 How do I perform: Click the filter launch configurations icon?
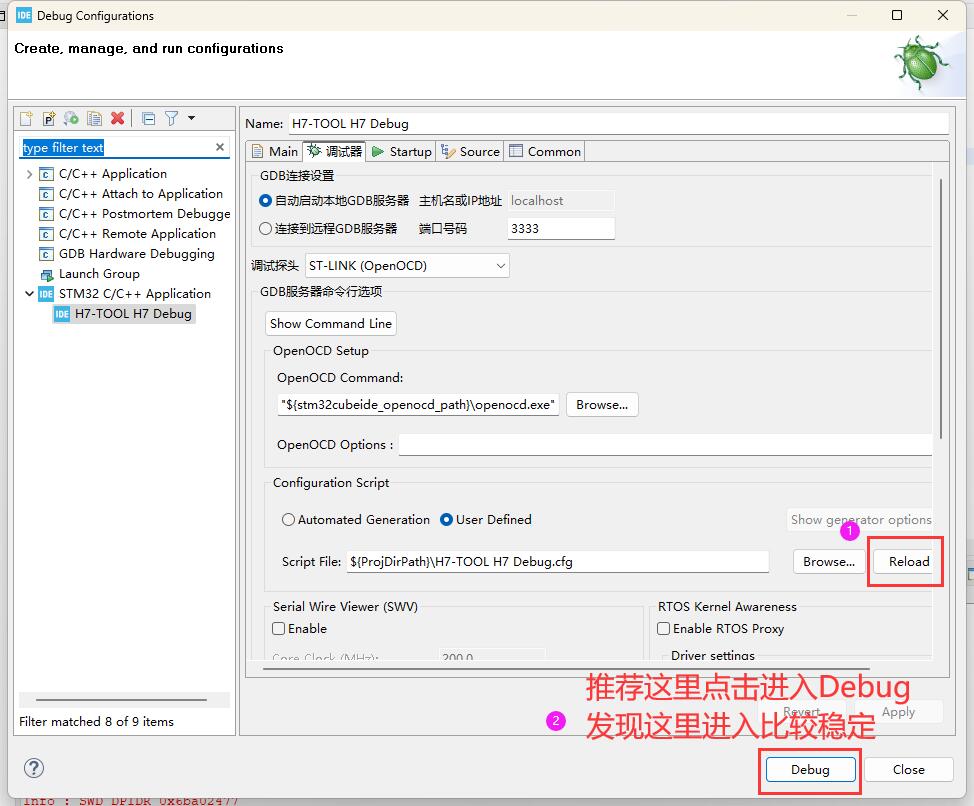point(171,118)
